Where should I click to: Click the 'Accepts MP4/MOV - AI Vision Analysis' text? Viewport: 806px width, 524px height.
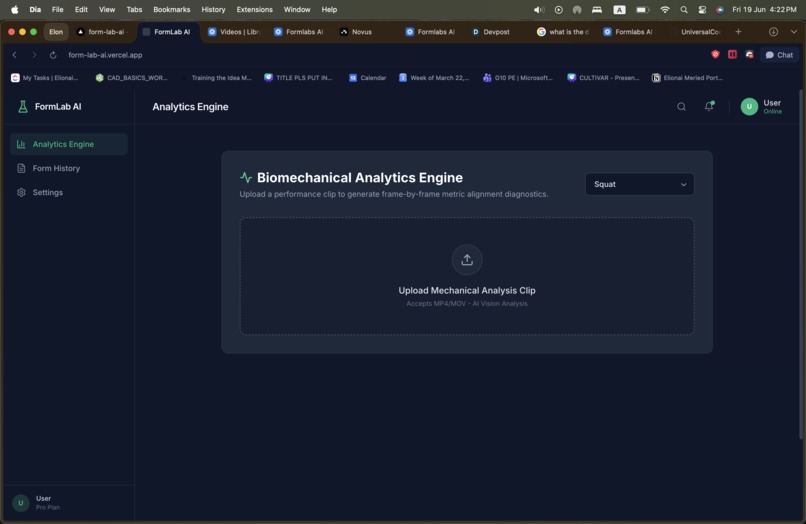point(467,303)
